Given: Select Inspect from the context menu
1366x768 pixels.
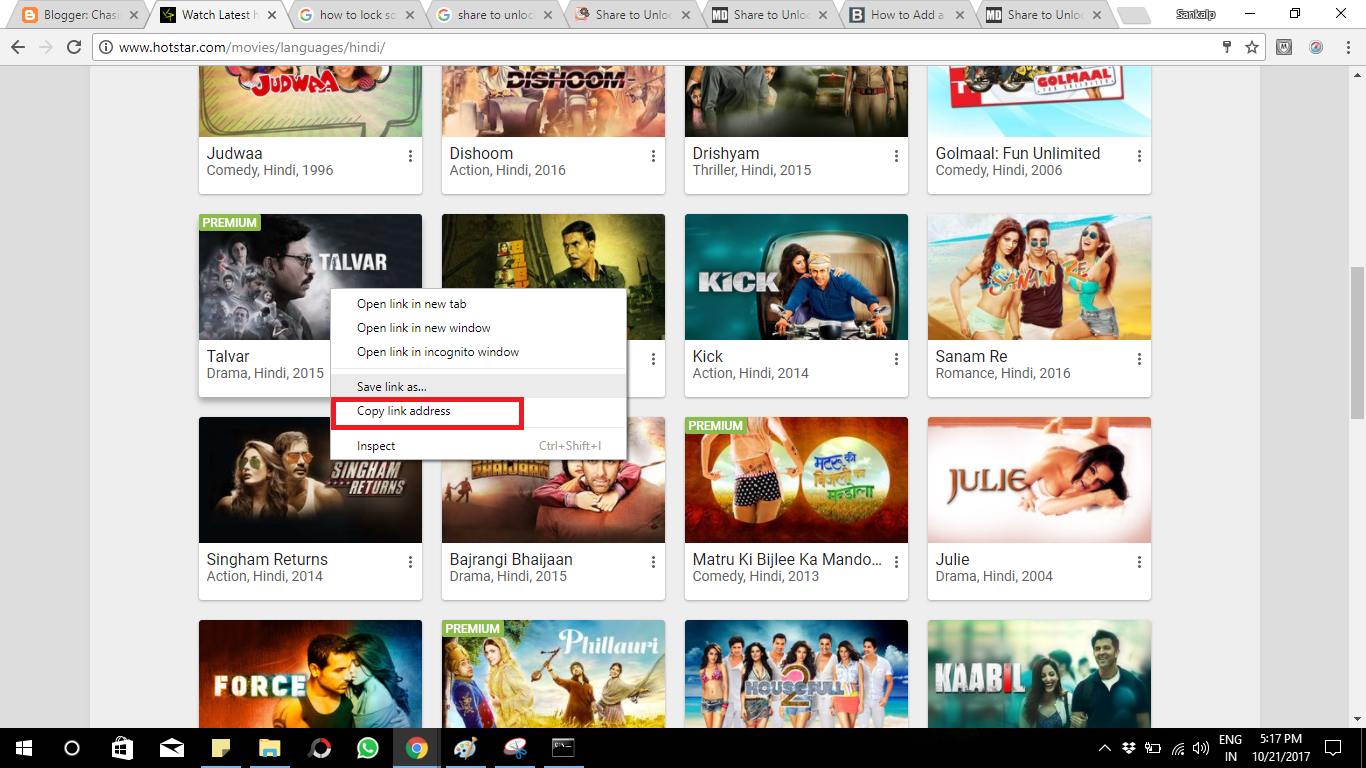Looking at the screenshot, I should pyautogui.click(x=478, y=446).
